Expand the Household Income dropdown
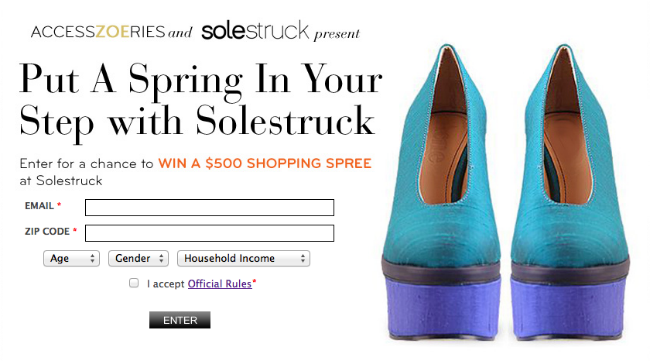This screenshot has height=361, width=650. 243,259
